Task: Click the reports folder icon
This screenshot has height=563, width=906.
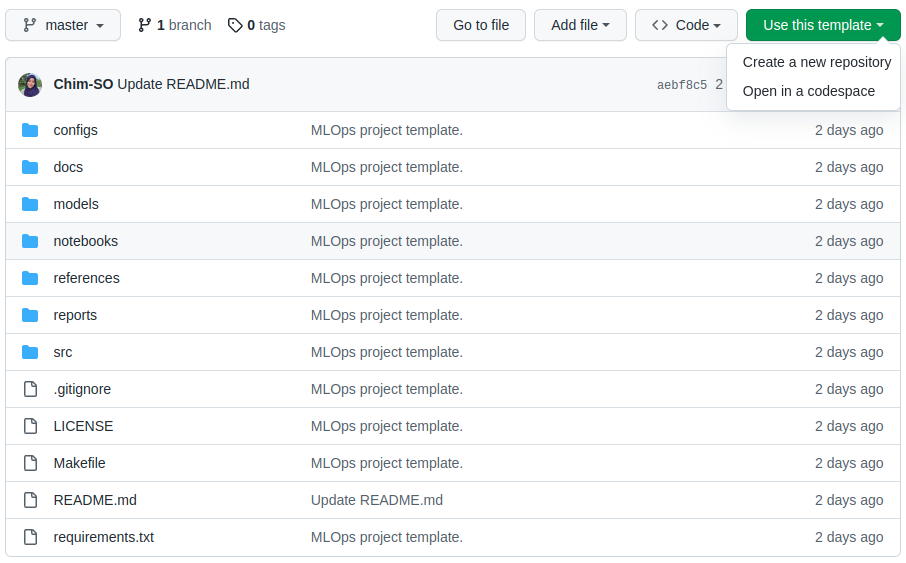Action: (x=30, y=315)
